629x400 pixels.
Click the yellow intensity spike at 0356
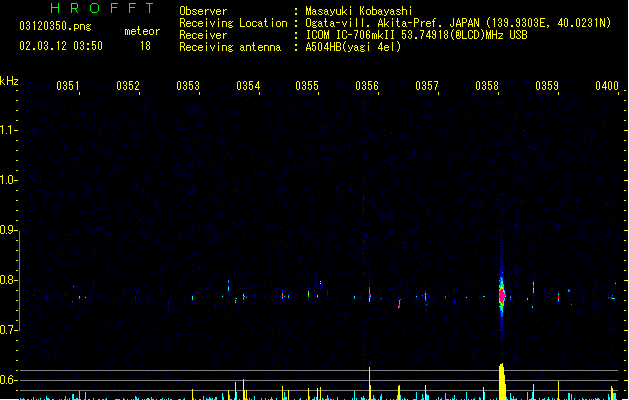pos(369,383)
